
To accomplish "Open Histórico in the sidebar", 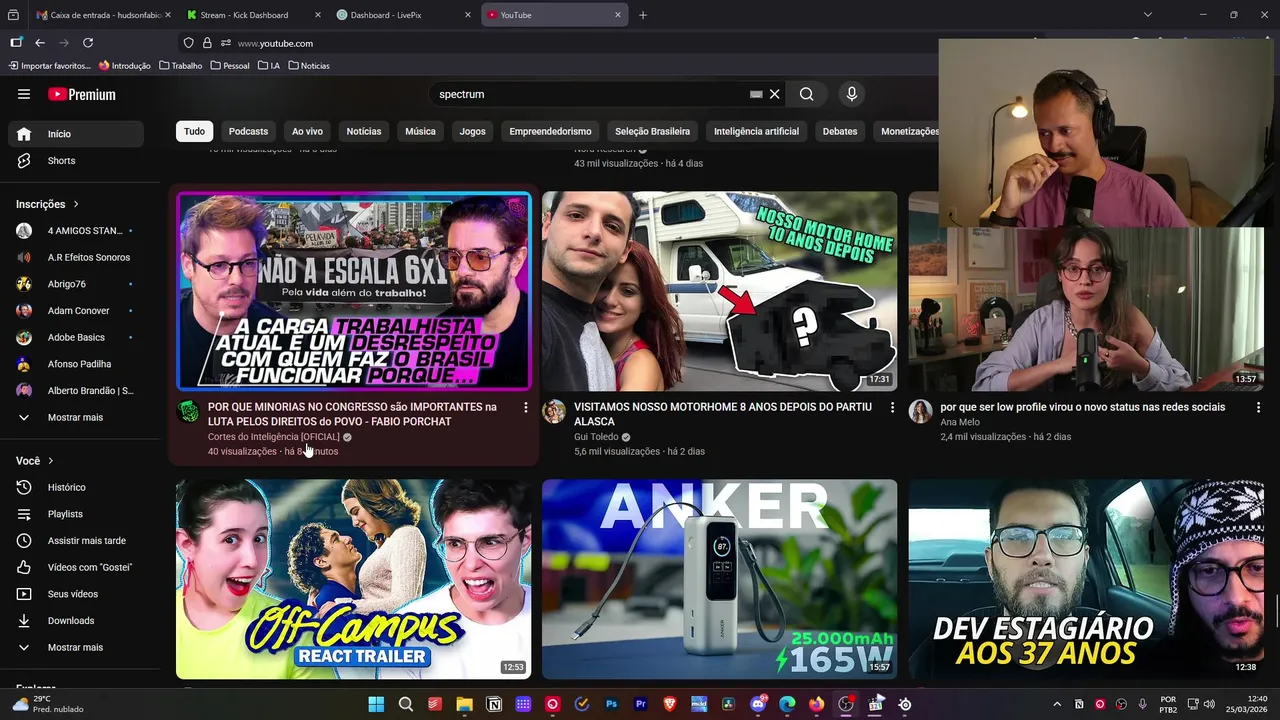I will point(76,487).
